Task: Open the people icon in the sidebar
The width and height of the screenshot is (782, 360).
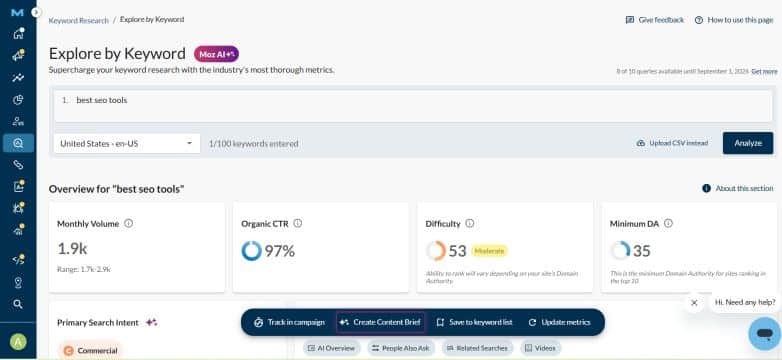Action: (x=18, y=121)
